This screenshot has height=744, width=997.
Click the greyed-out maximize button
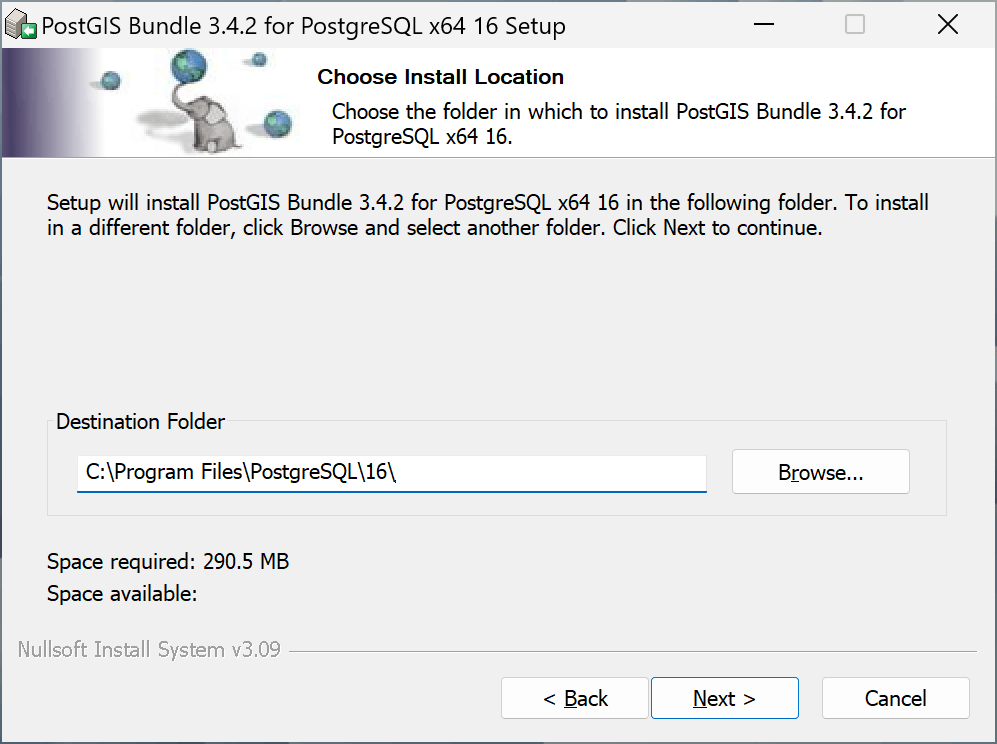[855, 25]
